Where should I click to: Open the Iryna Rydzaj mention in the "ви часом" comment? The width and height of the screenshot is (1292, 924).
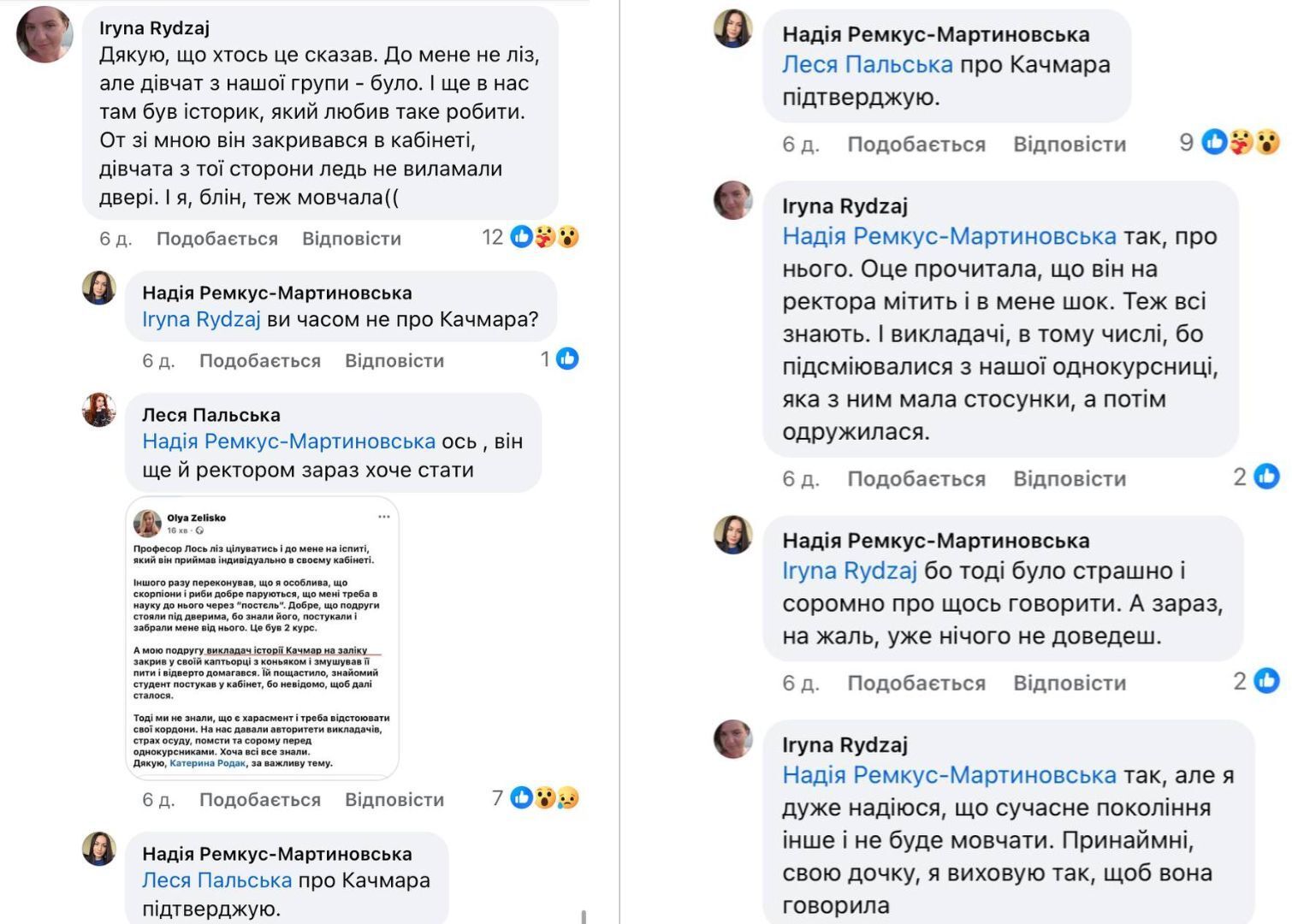pyautogui.click(x=201, y=320)
